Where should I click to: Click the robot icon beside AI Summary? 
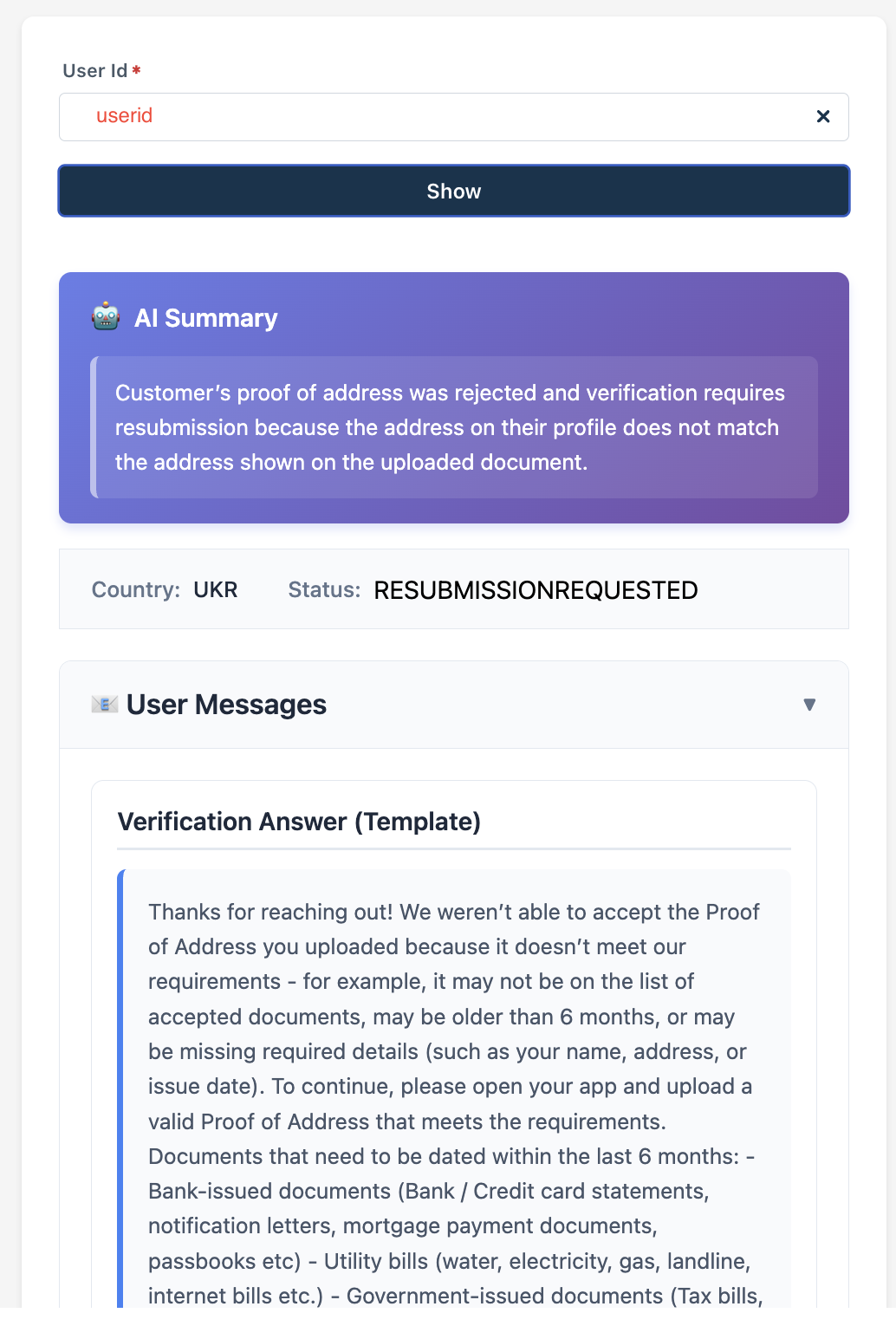tap(106, 317)
